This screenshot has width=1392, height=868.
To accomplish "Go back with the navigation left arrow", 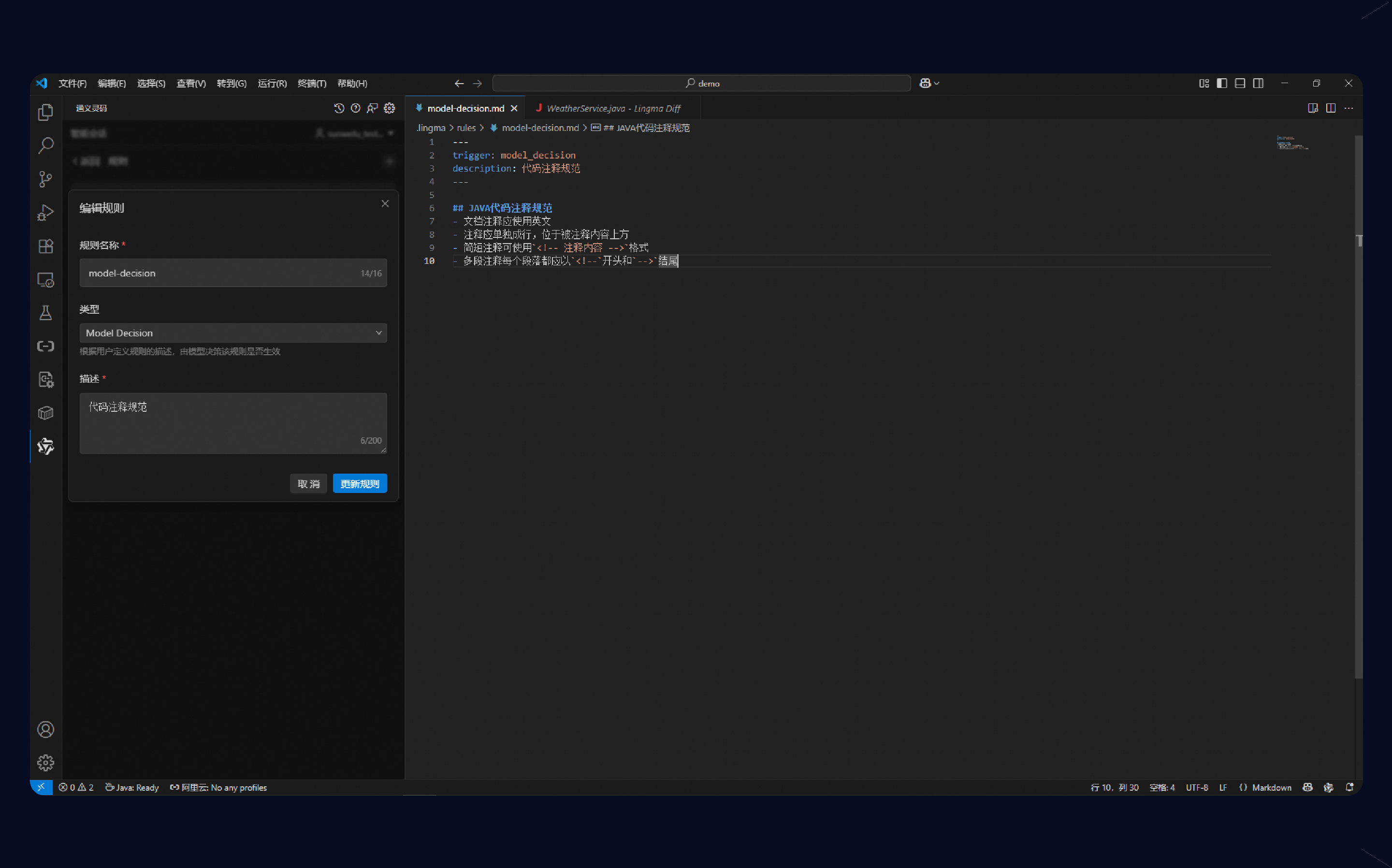I will click(x=459, y=83).
